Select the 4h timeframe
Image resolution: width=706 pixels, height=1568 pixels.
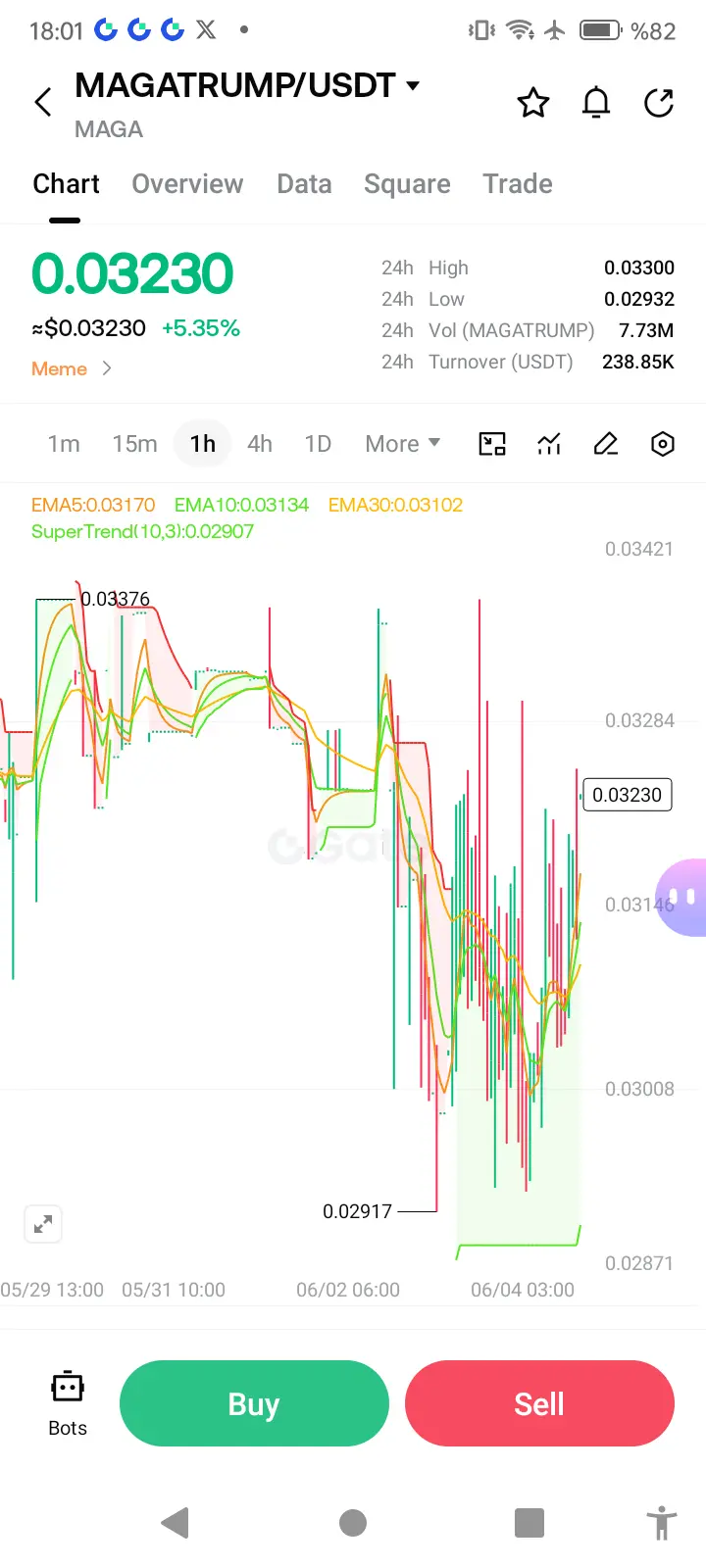click(260, 444)
